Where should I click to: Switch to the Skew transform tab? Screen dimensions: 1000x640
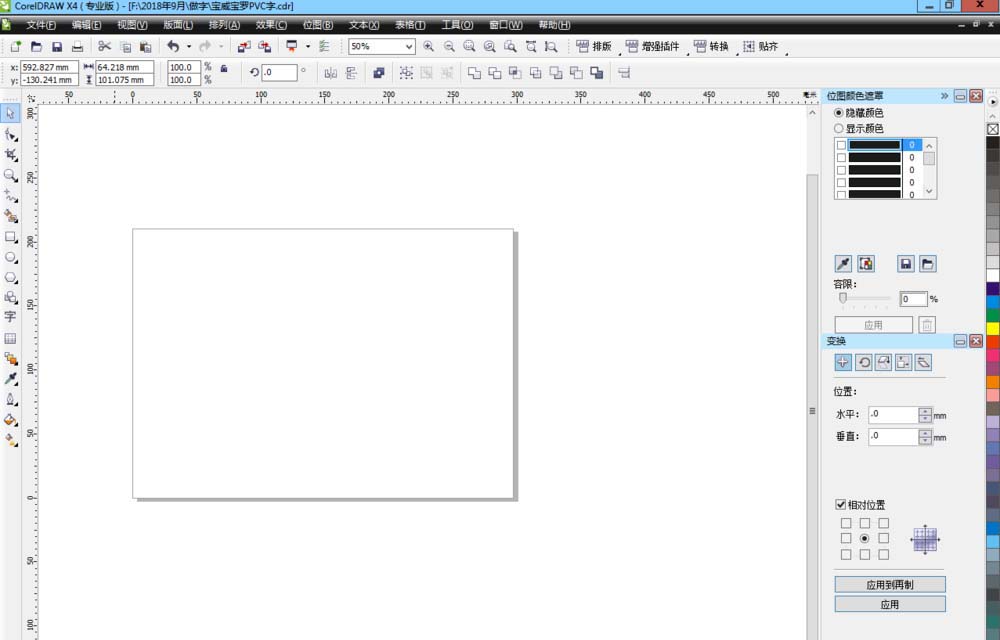pyautogui.click(x=923, y=362)
